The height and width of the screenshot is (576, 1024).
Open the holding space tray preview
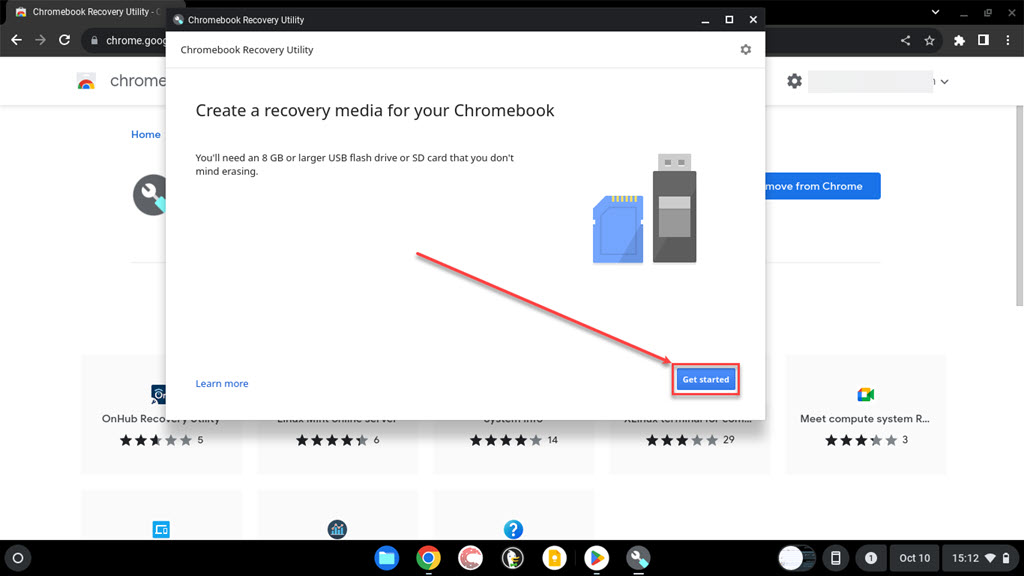tap(797, 558)
